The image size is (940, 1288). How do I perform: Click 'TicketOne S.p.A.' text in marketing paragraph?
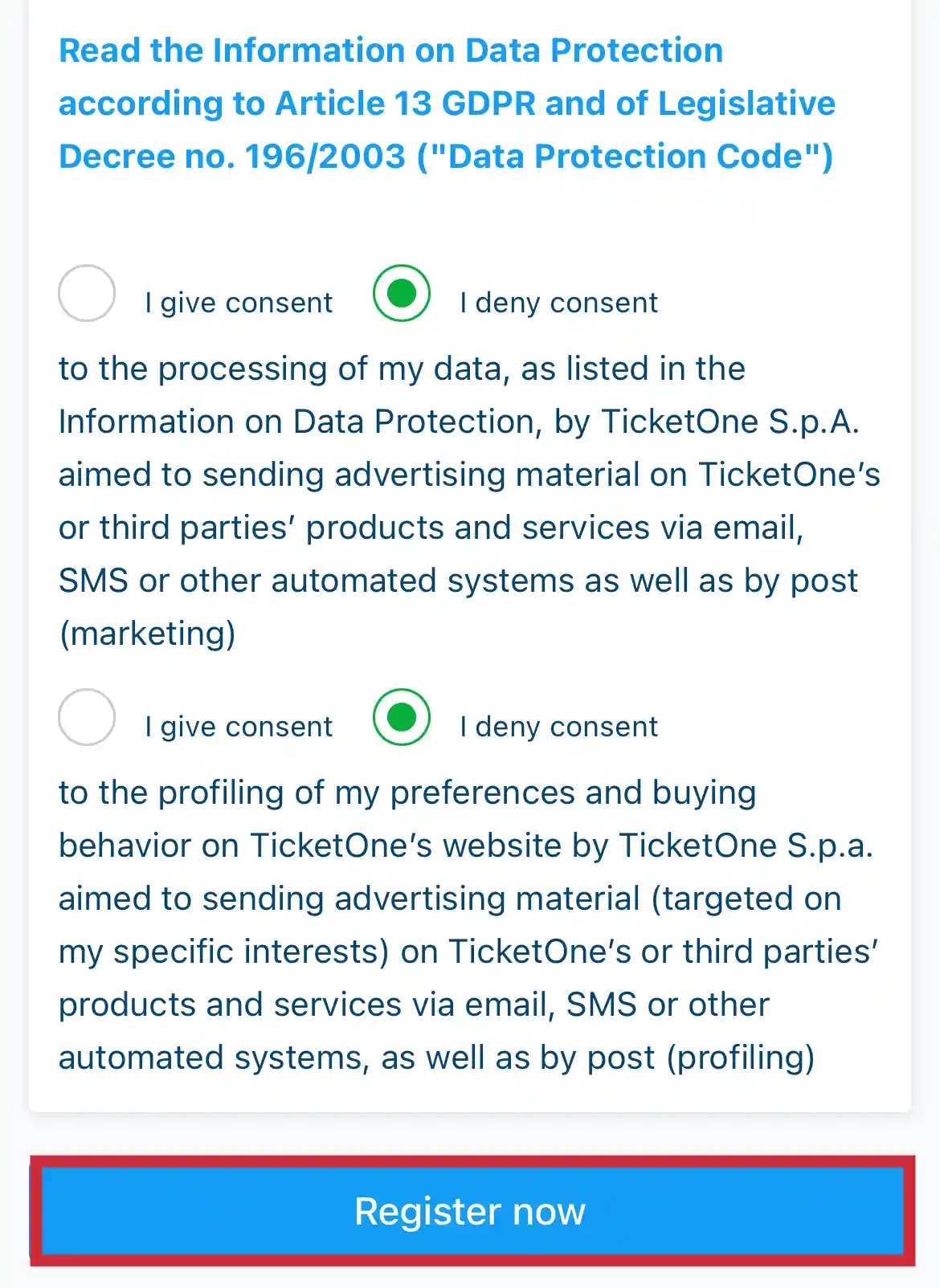click(x=730, y=422)
